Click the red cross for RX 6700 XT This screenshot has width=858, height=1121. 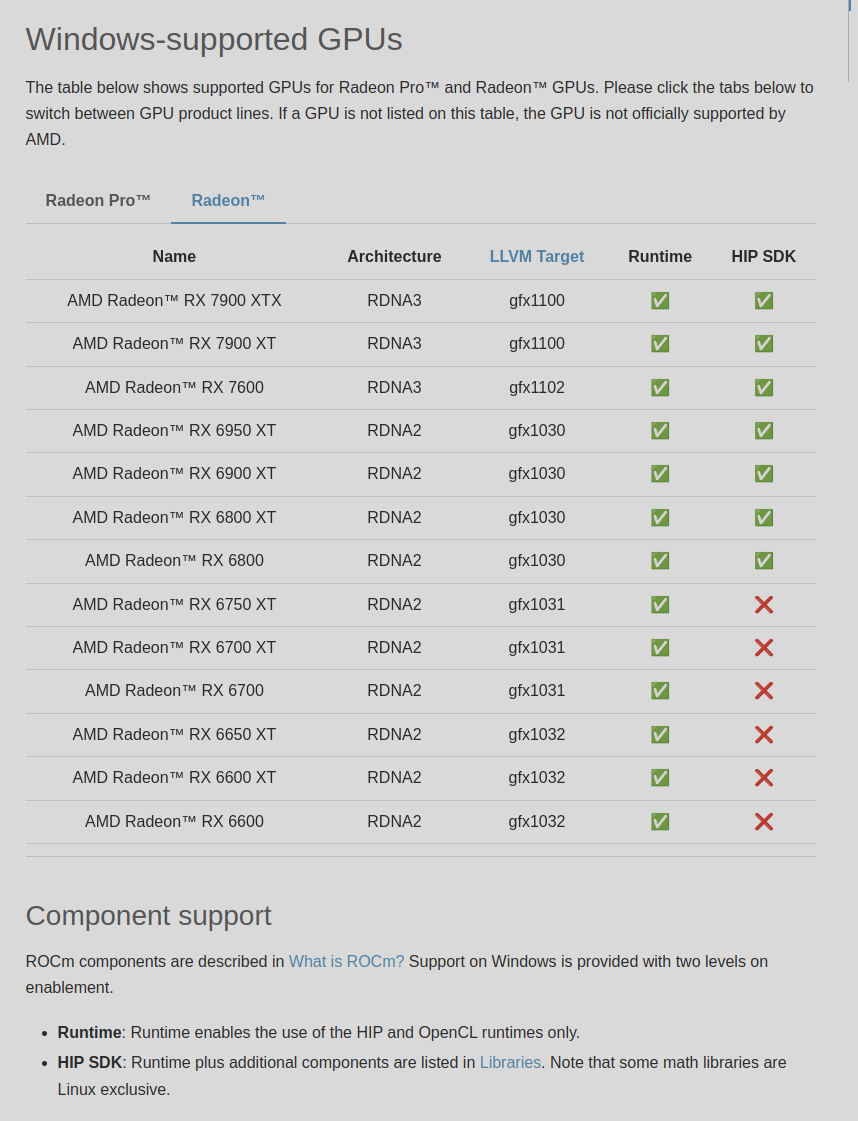pyautogui.click(x=764, y=647)
